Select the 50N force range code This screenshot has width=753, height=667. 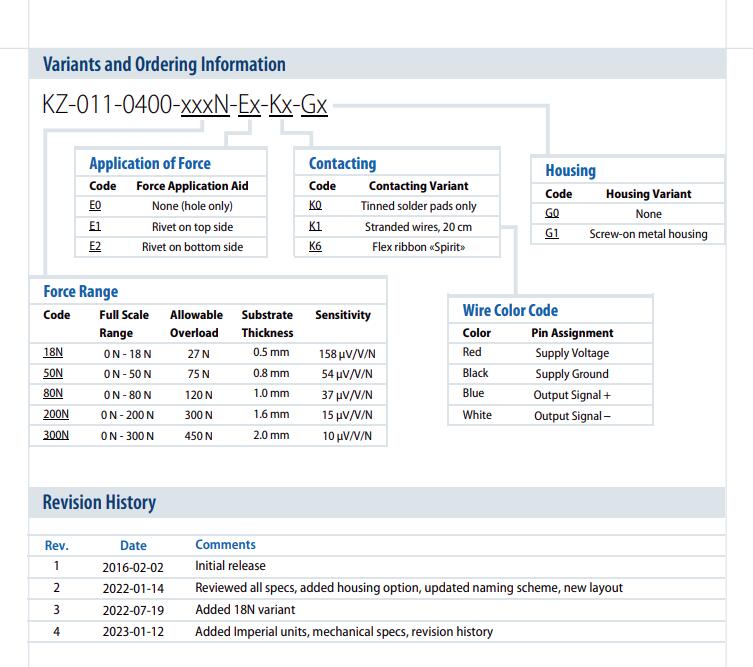[x=53, y=373]
